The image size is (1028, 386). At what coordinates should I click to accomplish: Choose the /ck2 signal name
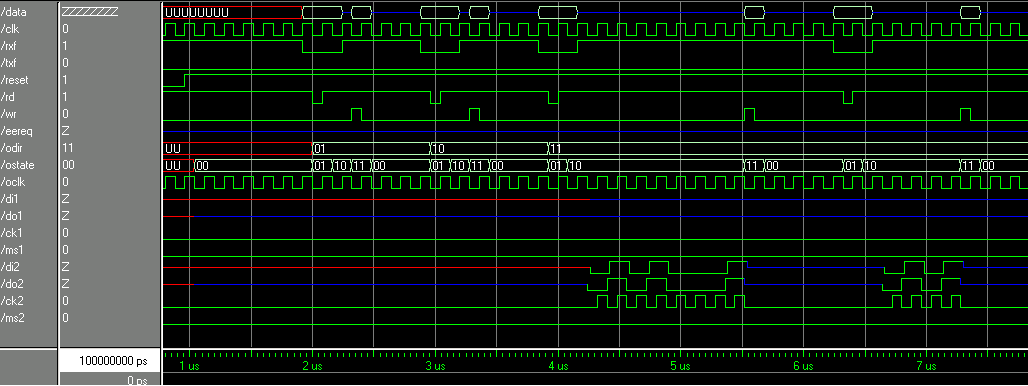point(12,301)
